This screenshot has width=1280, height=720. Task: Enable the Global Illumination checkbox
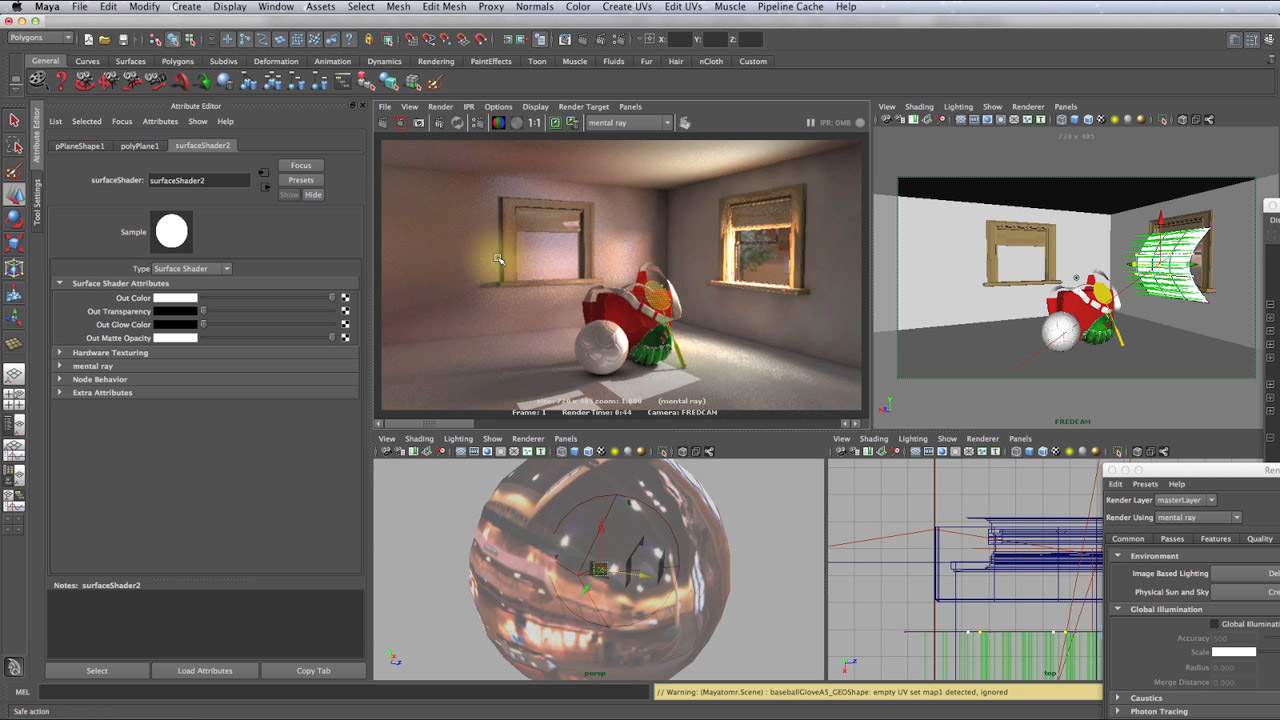[x=1214, y=624]
